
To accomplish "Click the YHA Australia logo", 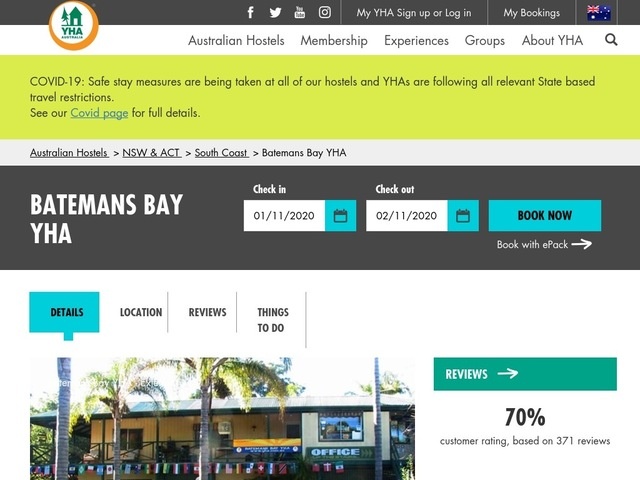I will tap(73, 25).
